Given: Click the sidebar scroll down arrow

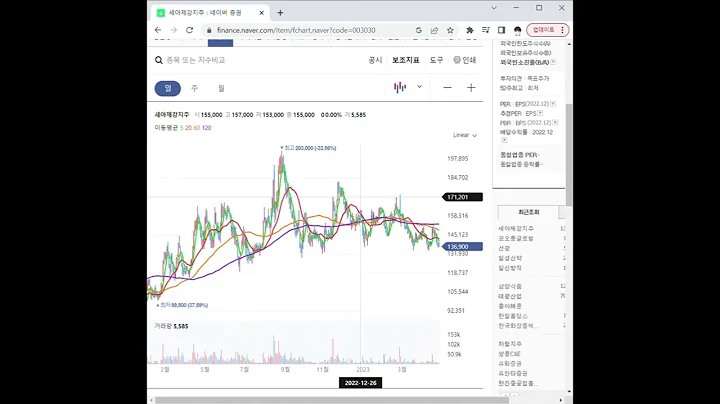Looking at the screenshot, I should (569, 392).
